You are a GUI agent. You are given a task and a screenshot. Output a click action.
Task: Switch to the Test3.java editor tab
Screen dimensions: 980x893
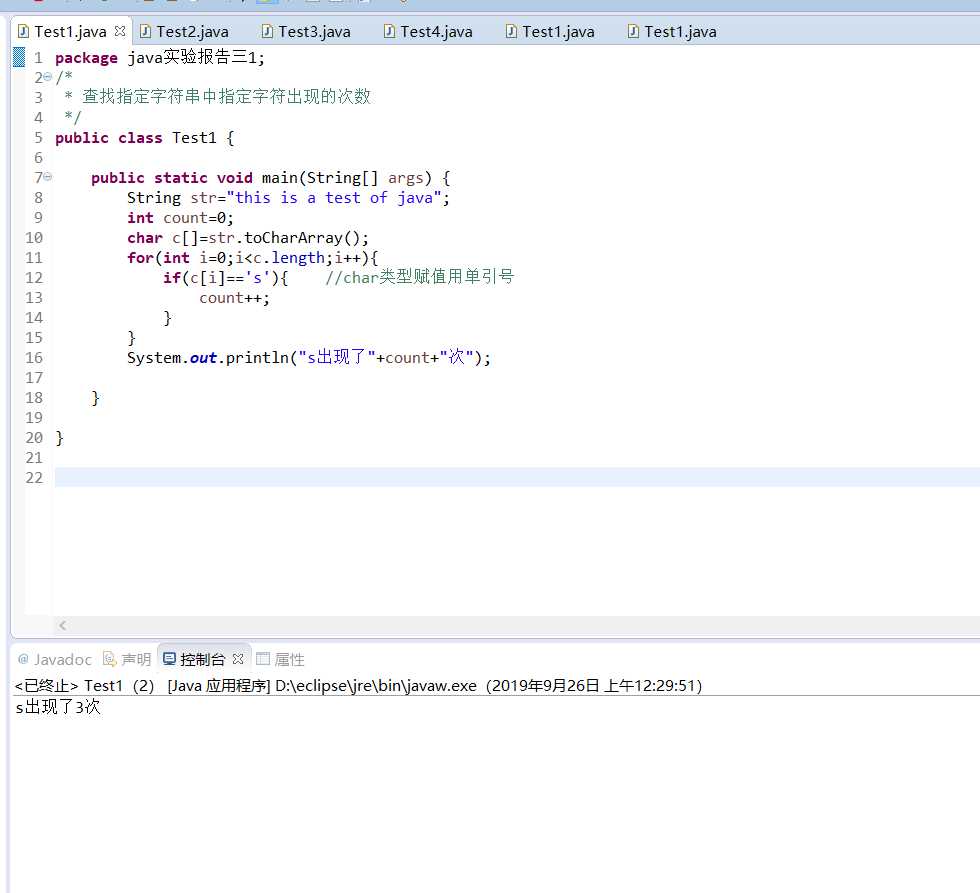tap(306, 31)
